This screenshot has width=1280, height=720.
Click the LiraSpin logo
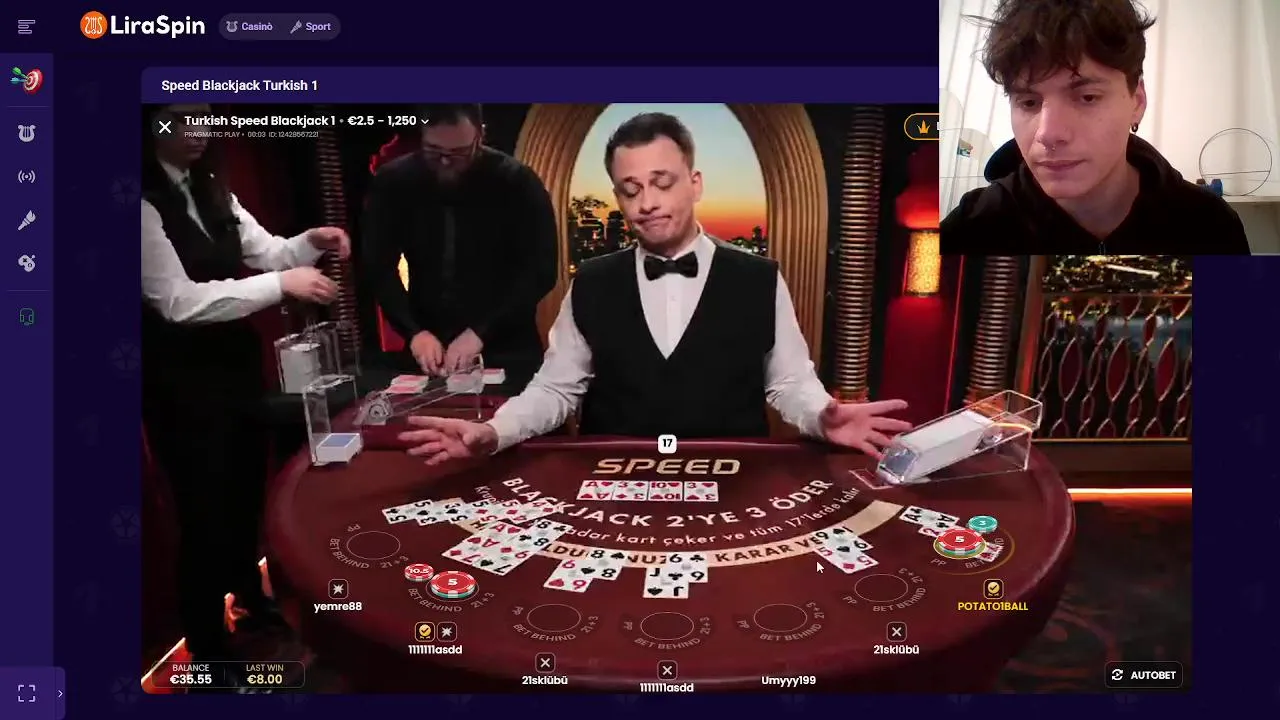143,26
